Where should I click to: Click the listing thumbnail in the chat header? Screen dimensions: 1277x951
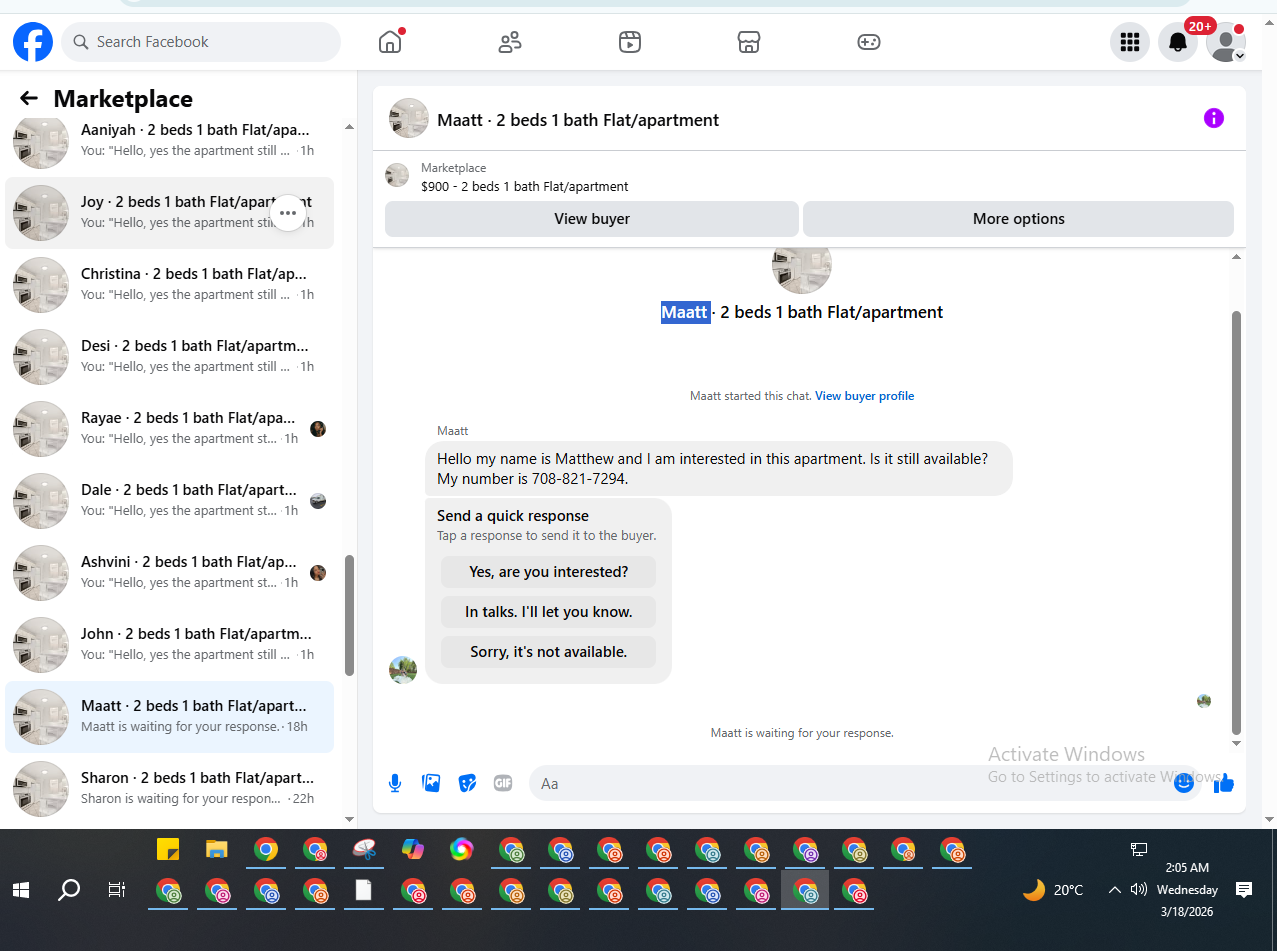tap(409, 118)
